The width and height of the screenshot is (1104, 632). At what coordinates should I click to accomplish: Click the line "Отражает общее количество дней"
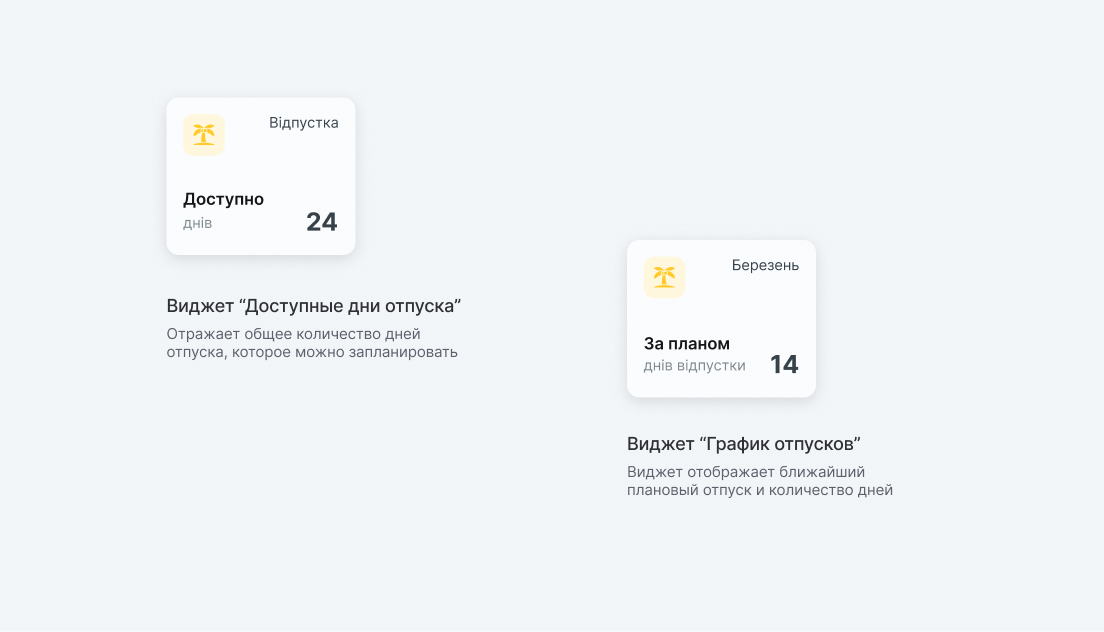(x=293, y=334)
